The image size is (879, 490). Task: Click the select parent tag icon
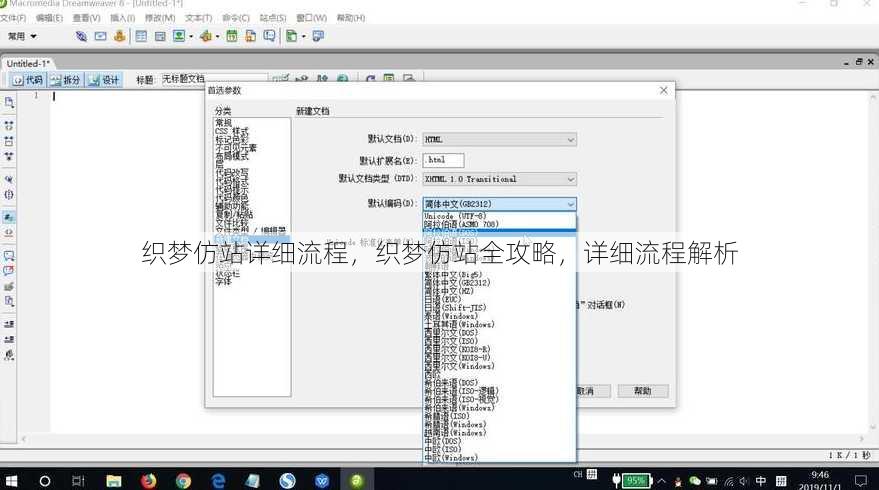click(9, 179)
